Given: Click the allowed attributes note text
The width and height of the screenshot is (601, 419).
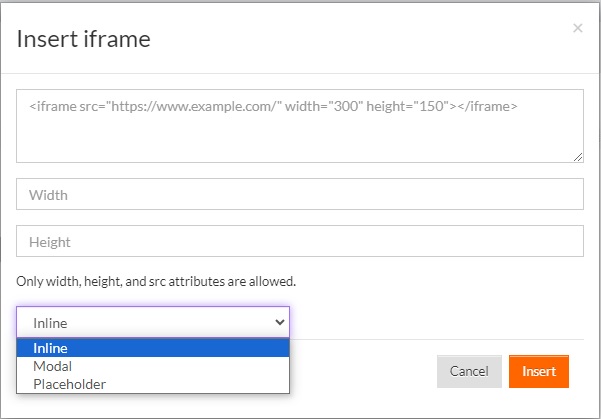Looking at the screenshot, I should click(x=156, y=281).
